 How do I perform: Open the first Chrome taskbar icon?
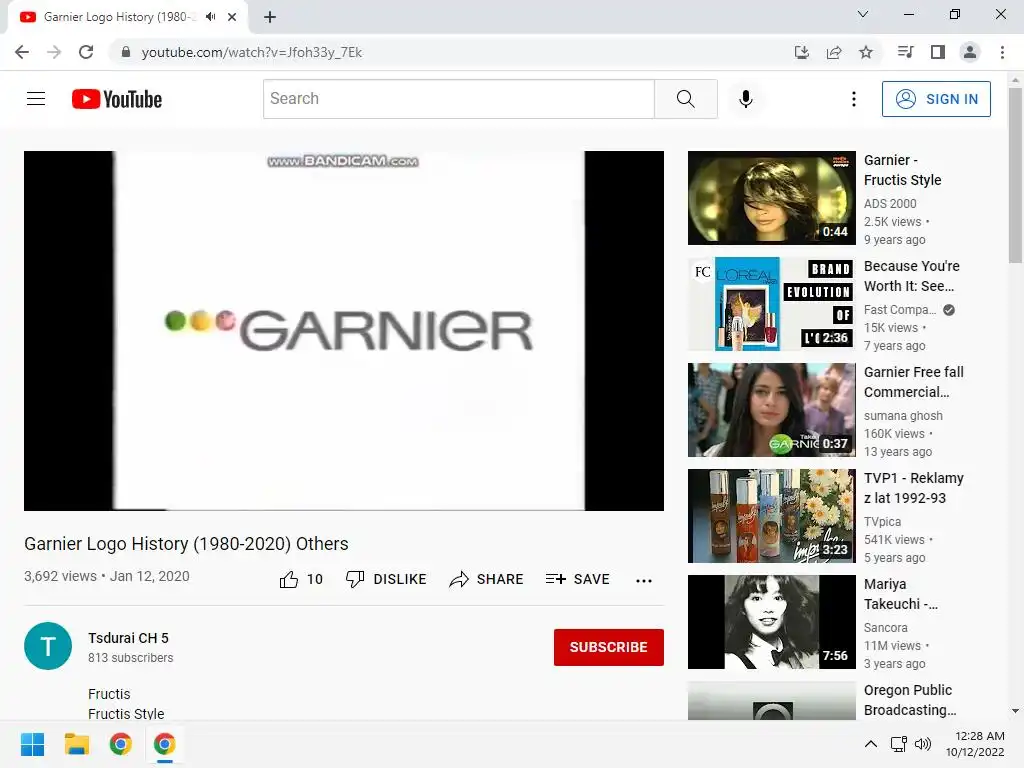[120, 744]
